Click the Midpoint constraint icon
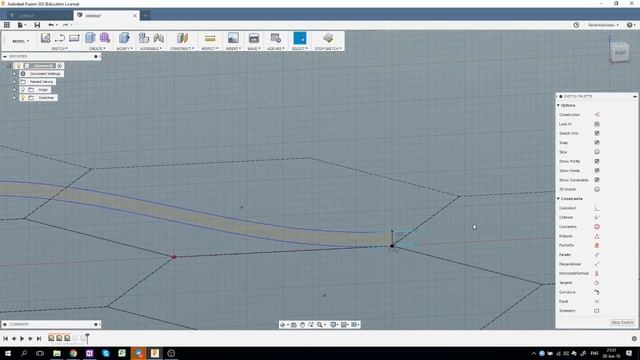Viewport: 640px width, 360px height. (x=597, y=236)
